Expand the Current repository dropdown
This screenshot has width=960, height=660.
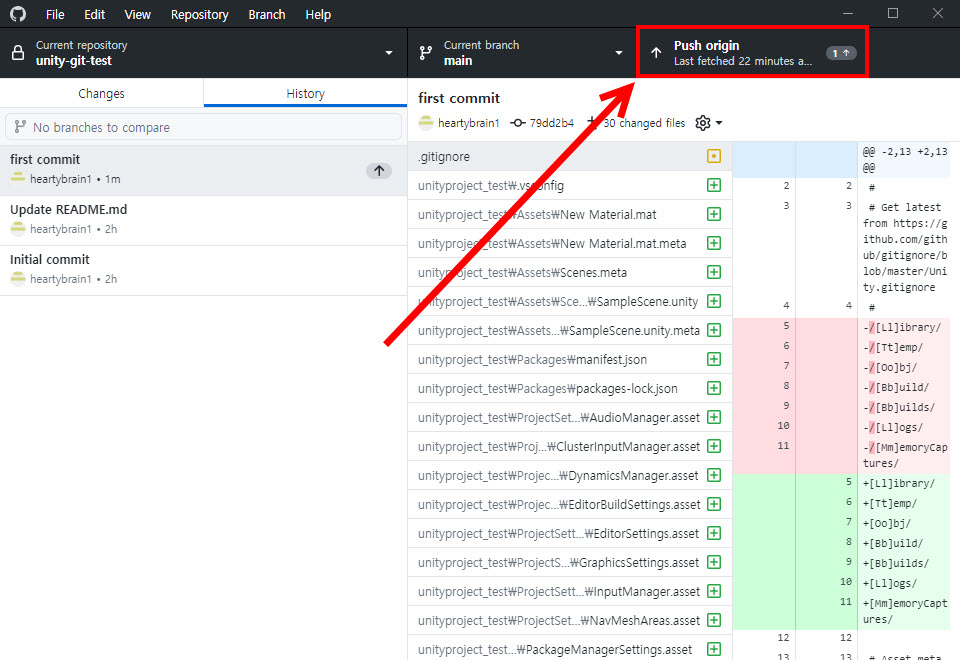pyautogui.click(x=203, y=53)
